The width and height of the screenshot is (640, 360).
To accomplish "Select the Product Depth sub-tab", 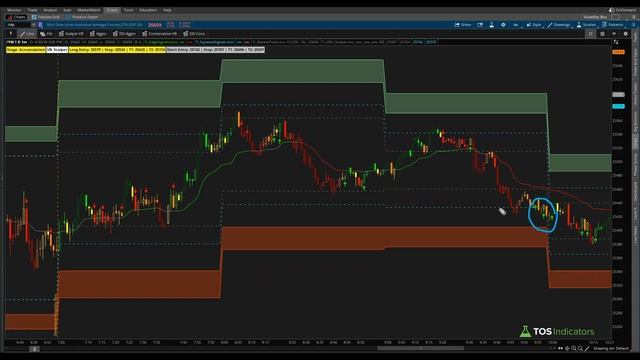I will [82, 17].
